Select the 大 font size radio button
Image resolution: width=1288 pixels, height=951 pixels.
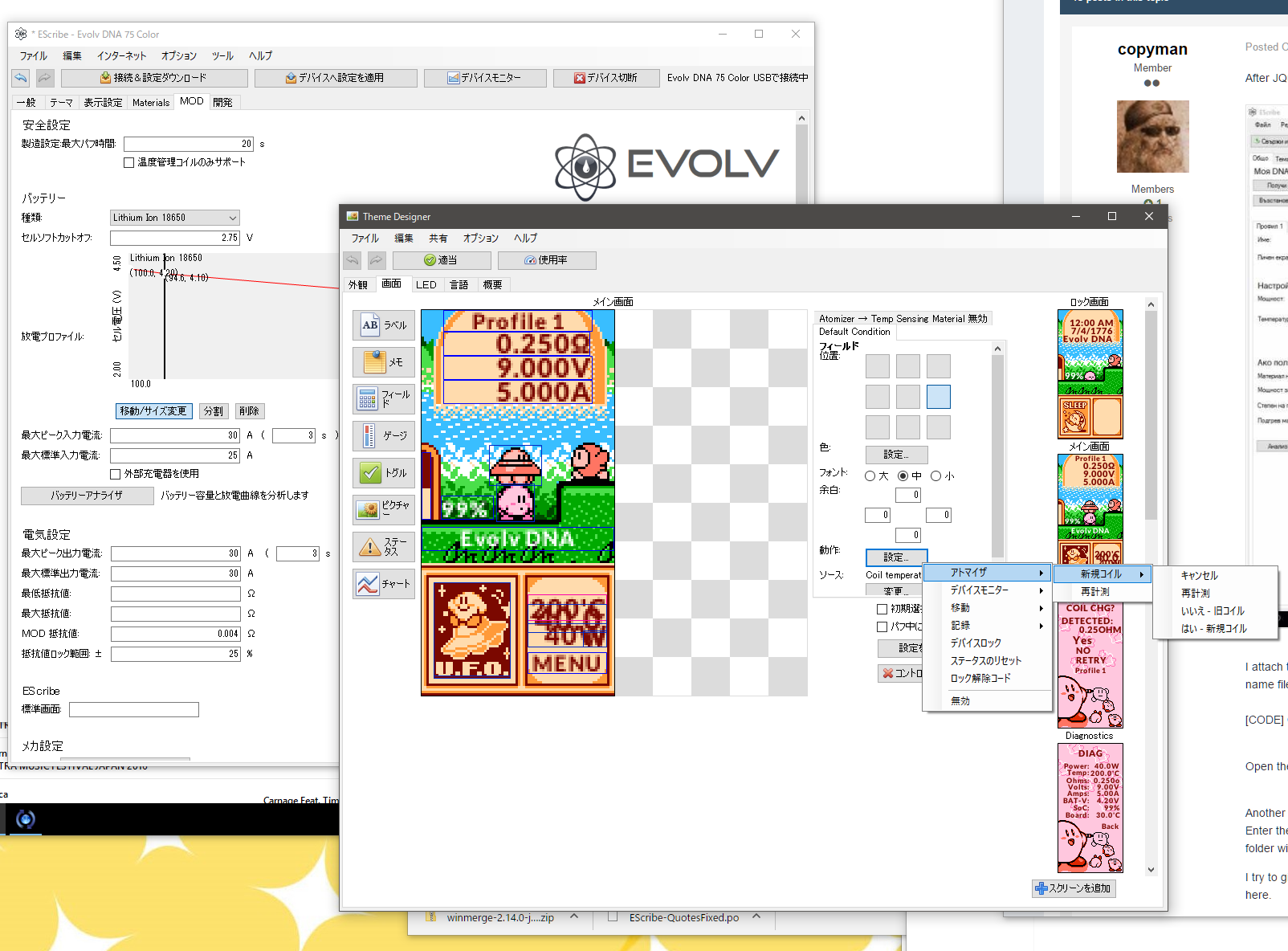[x=870, y=476]
